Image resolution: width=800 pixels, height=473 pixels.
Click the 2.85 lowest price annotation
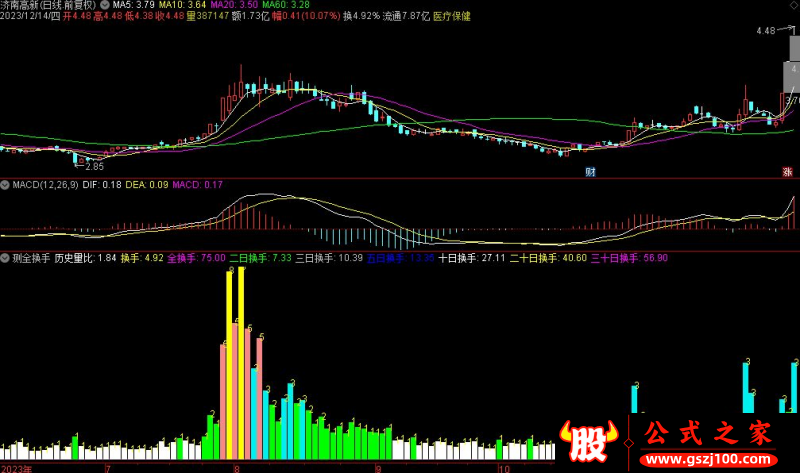pyautogui.click(x=94, y=166)
